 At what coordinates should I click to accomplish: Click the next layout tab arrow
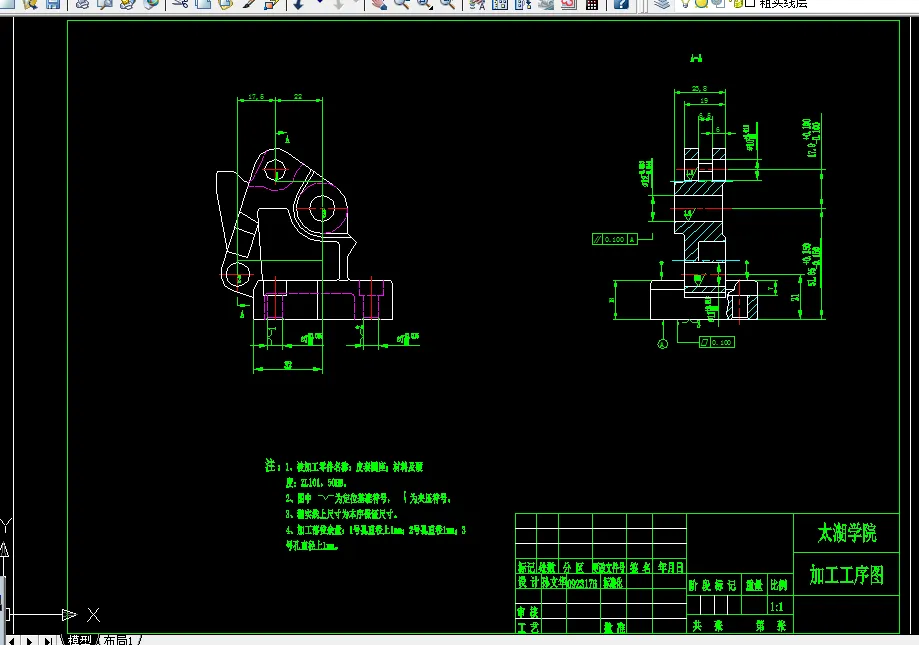coord(29,641)
